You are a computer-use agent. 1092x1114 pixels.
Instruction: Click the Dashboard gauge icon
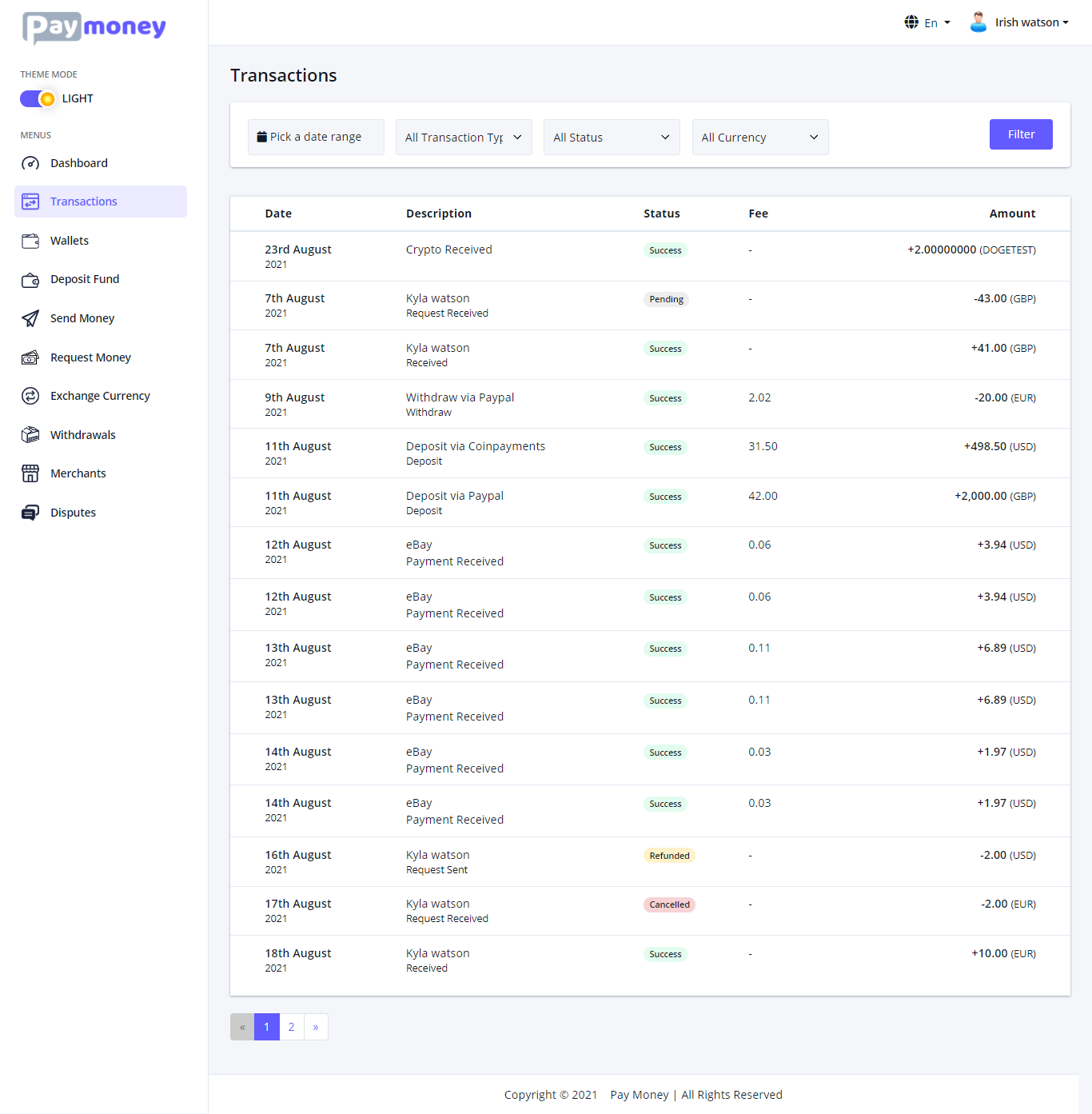click(30, 163)
